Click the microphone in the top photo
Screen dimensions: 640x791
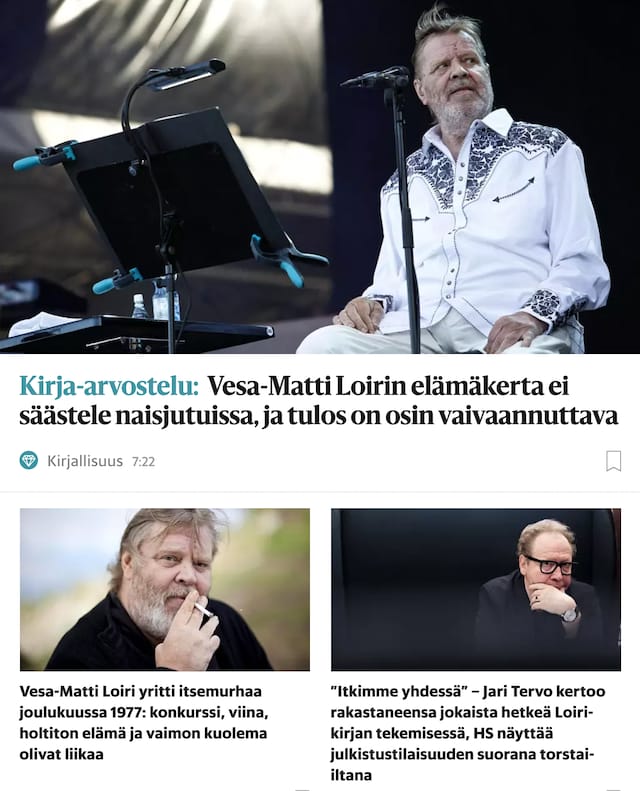click(x=376, y=78)
